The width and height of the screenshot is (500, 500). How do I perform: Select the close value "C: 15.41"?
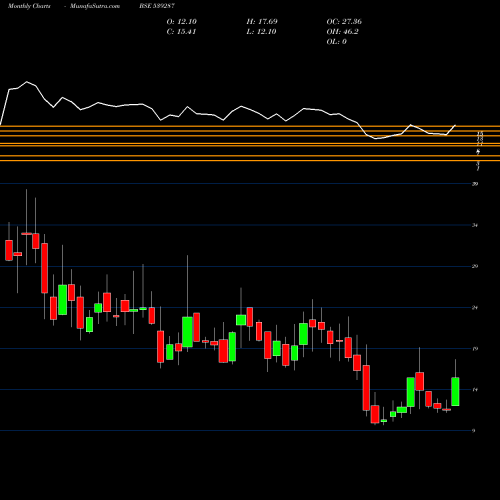(x=181, y=32)
